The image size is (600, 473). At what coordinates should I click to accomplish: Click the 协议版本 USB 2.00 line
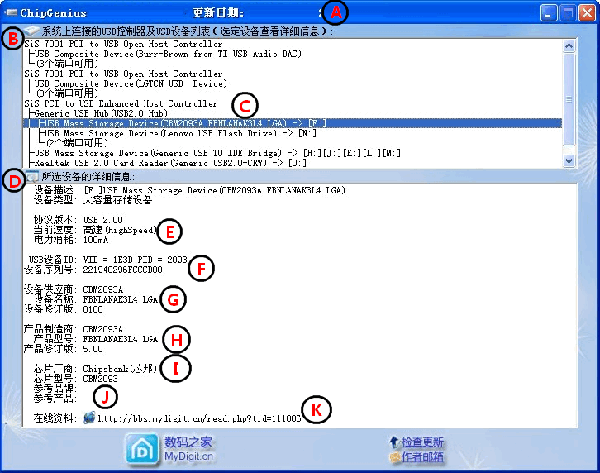click(78, 220)
